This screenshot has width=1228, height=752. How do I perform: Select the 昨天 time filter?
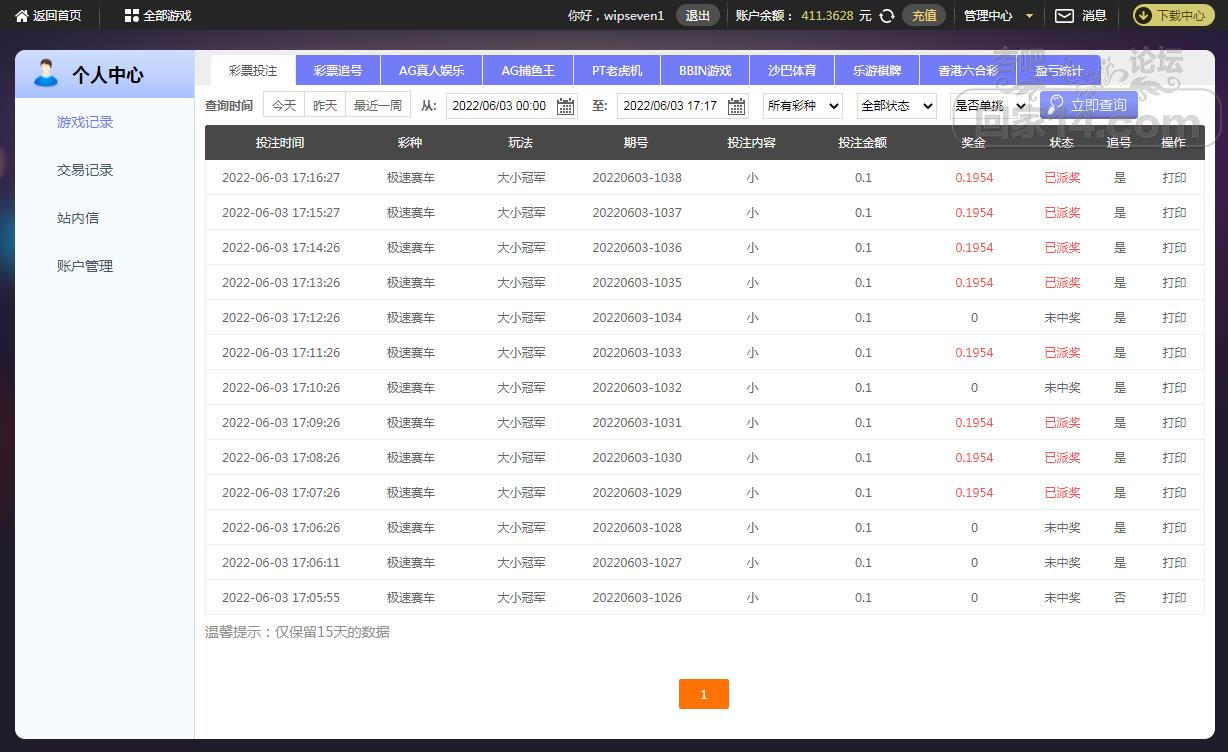tap(325, 105)
